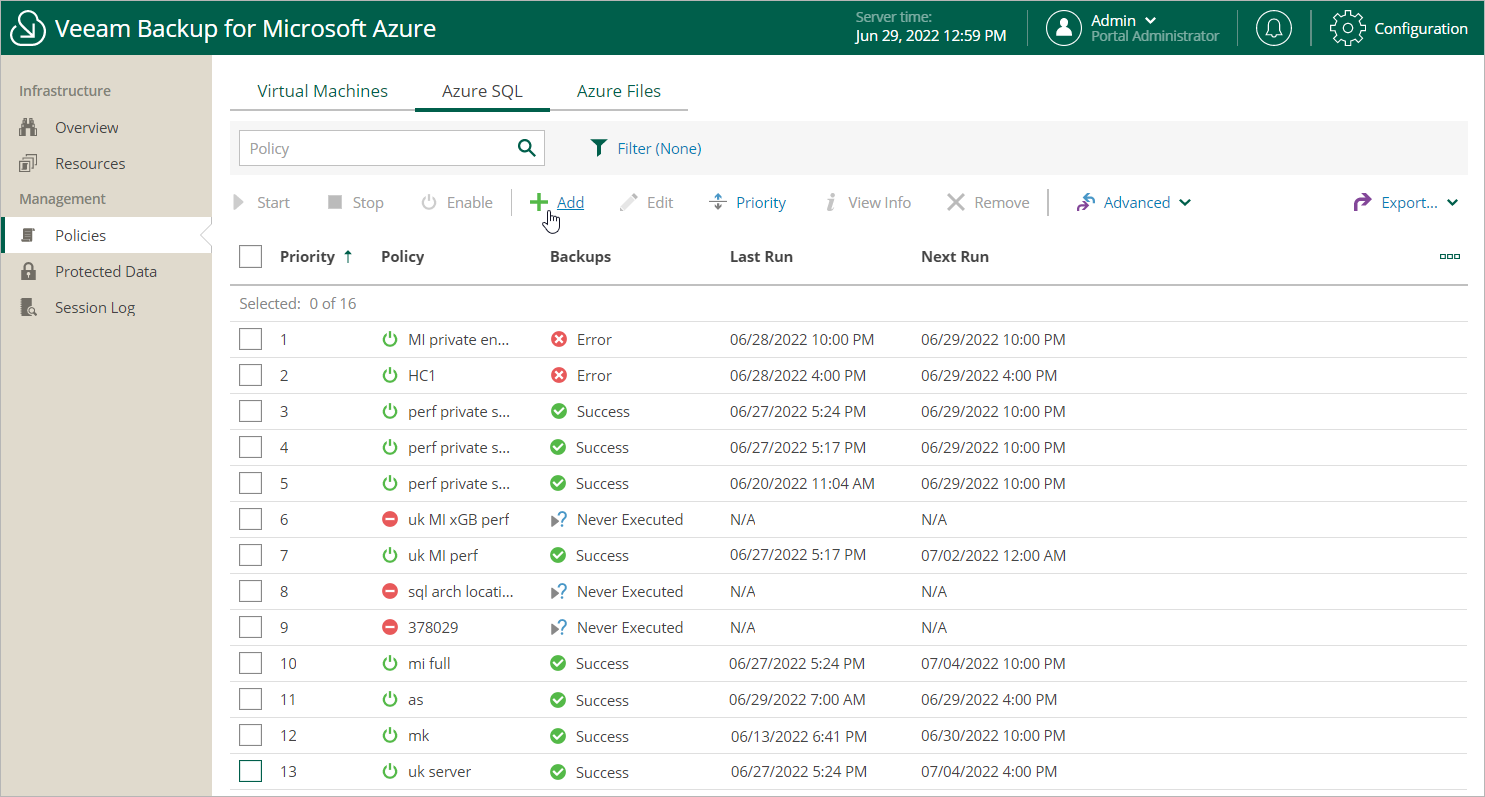Click the Priority sort arrow
Screen dimensions: 1485x797
348,256
